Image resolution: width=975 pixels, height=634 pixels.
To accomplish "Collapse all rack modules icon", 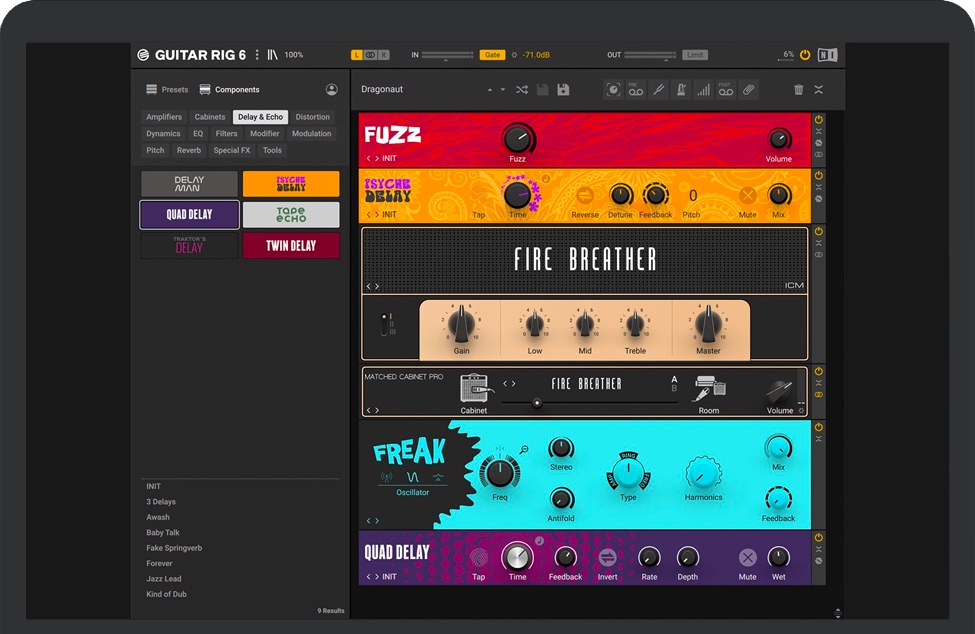I will pos(818,90).
